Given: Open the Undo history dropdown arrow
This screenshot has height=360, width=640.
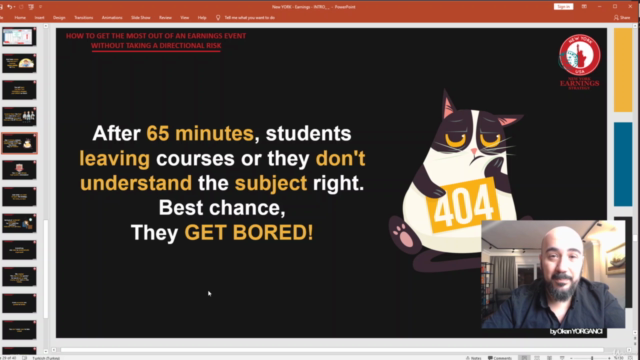Looking at the screenshot, I should 14,7.
